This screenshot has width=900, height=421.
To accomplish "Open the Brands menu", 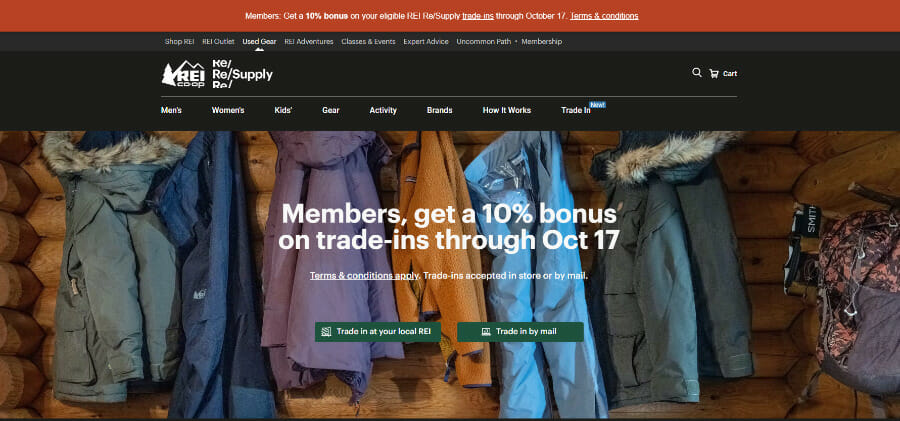I will 440,110.
